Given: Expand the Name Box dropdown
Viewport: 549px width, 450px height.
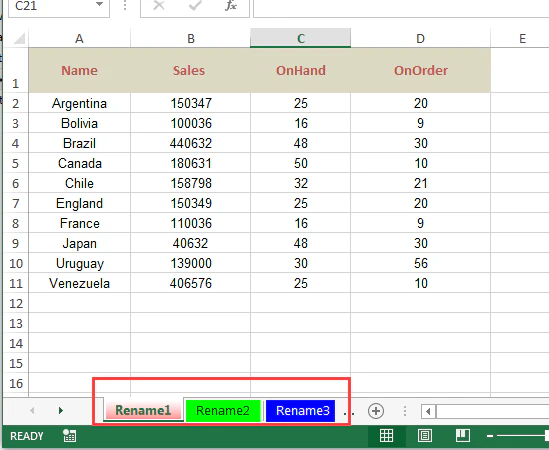Looking at the screenshot, I should click(99, 5).
